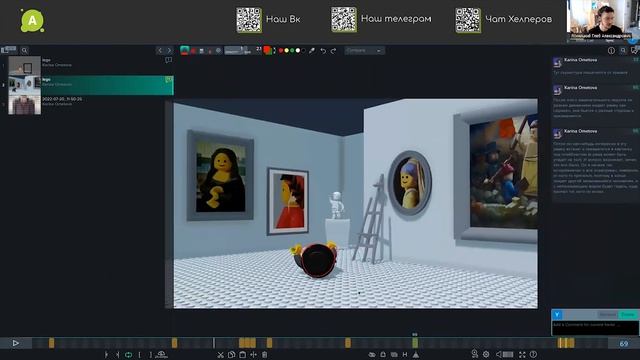This screenshot has height=360, width=640.
Task: Open the help question mark icon
Action: pyautogui.click(x=533, y=354)
